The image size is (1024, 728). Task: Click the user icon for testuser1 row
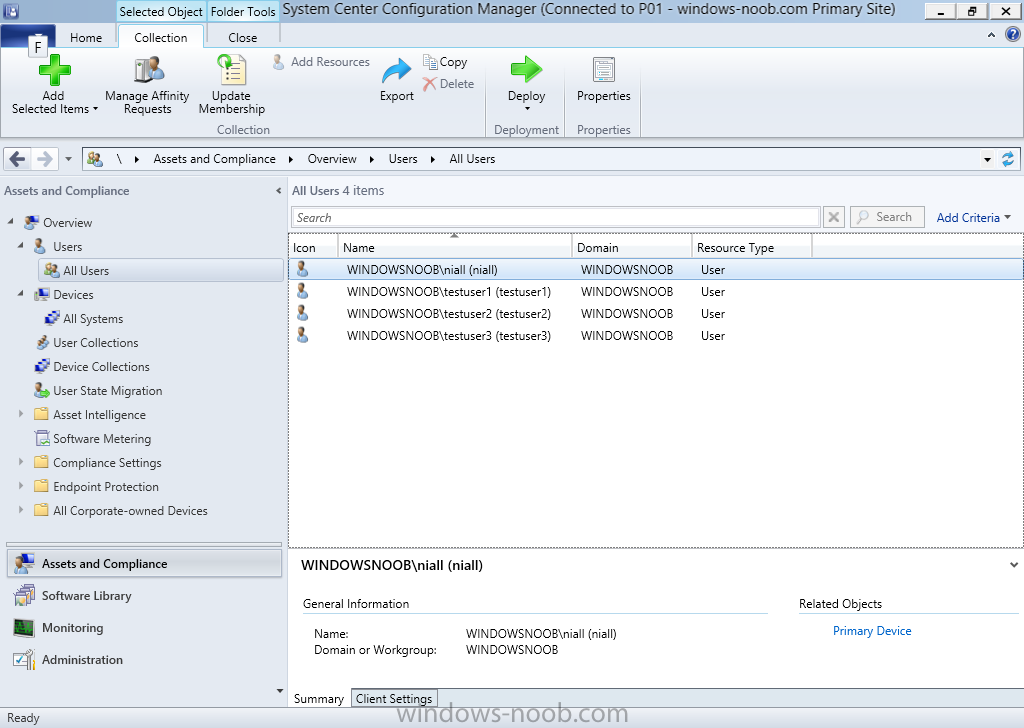302,291
